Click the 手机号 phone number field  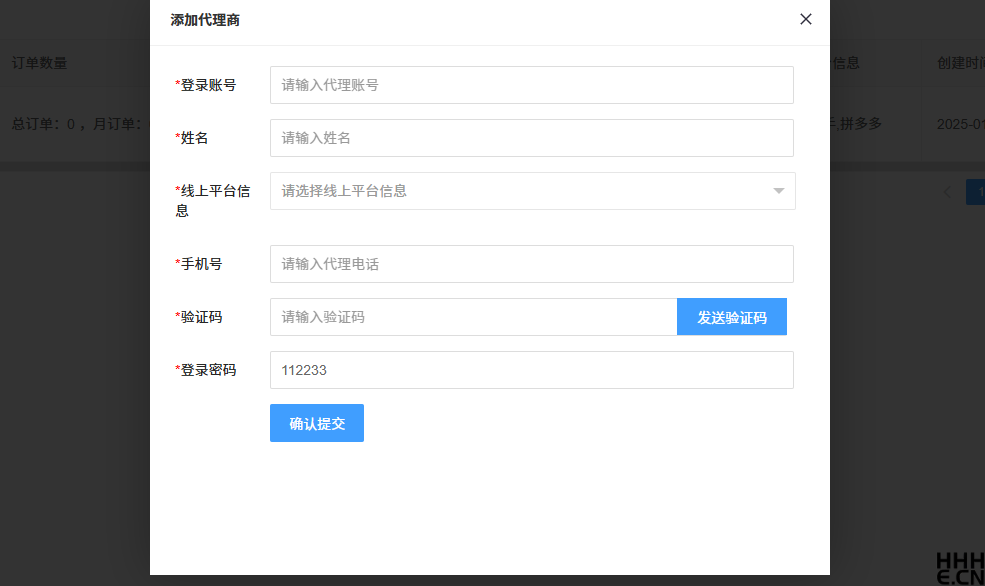pyautogui.click(x=531, y=263)
